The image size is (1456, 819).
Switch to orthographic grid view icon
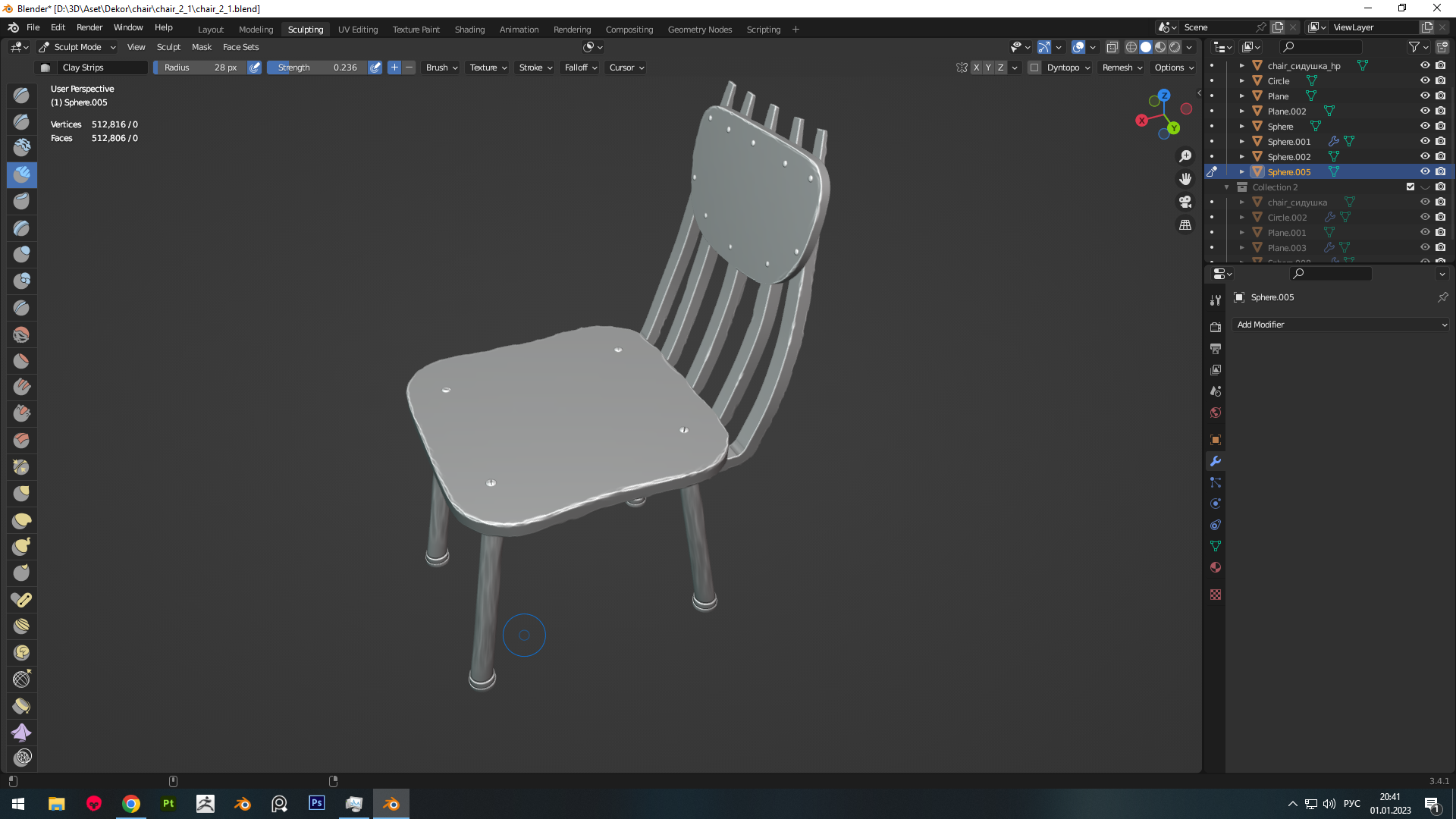[1185, 225]
